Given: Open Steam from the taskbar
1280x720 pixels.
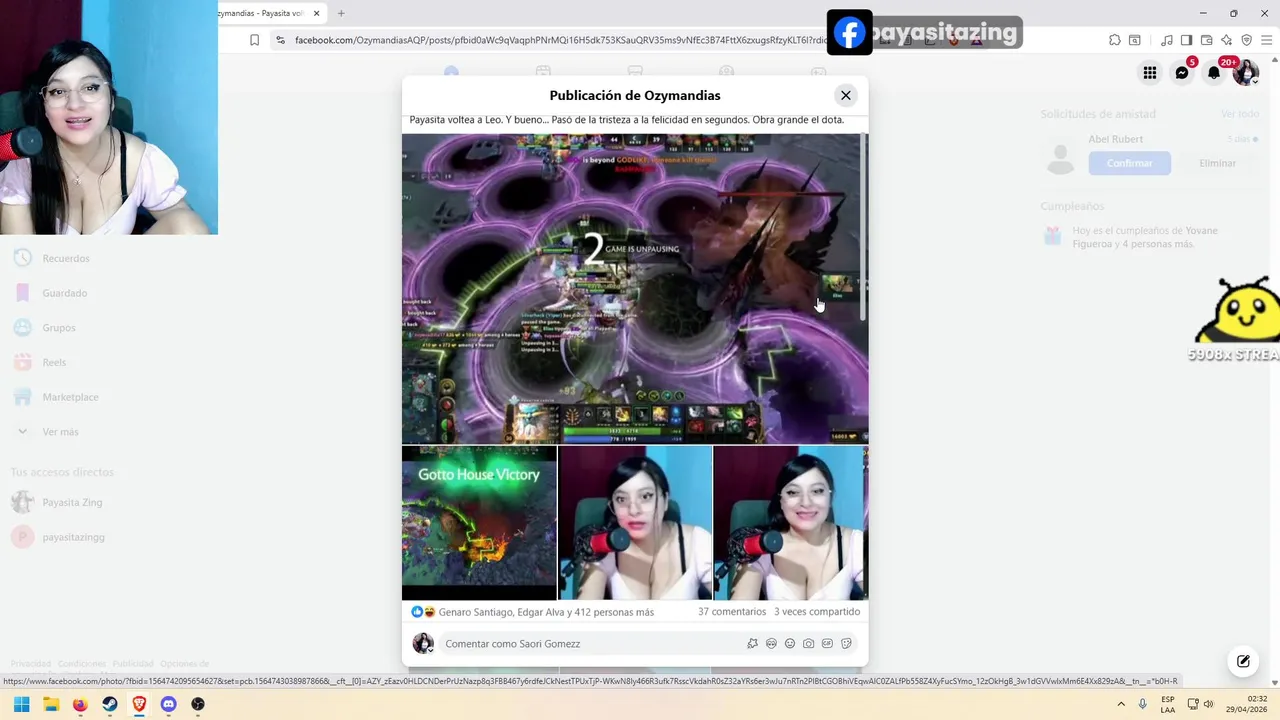Looking at the screenshot, I should (x=110, y=704).
